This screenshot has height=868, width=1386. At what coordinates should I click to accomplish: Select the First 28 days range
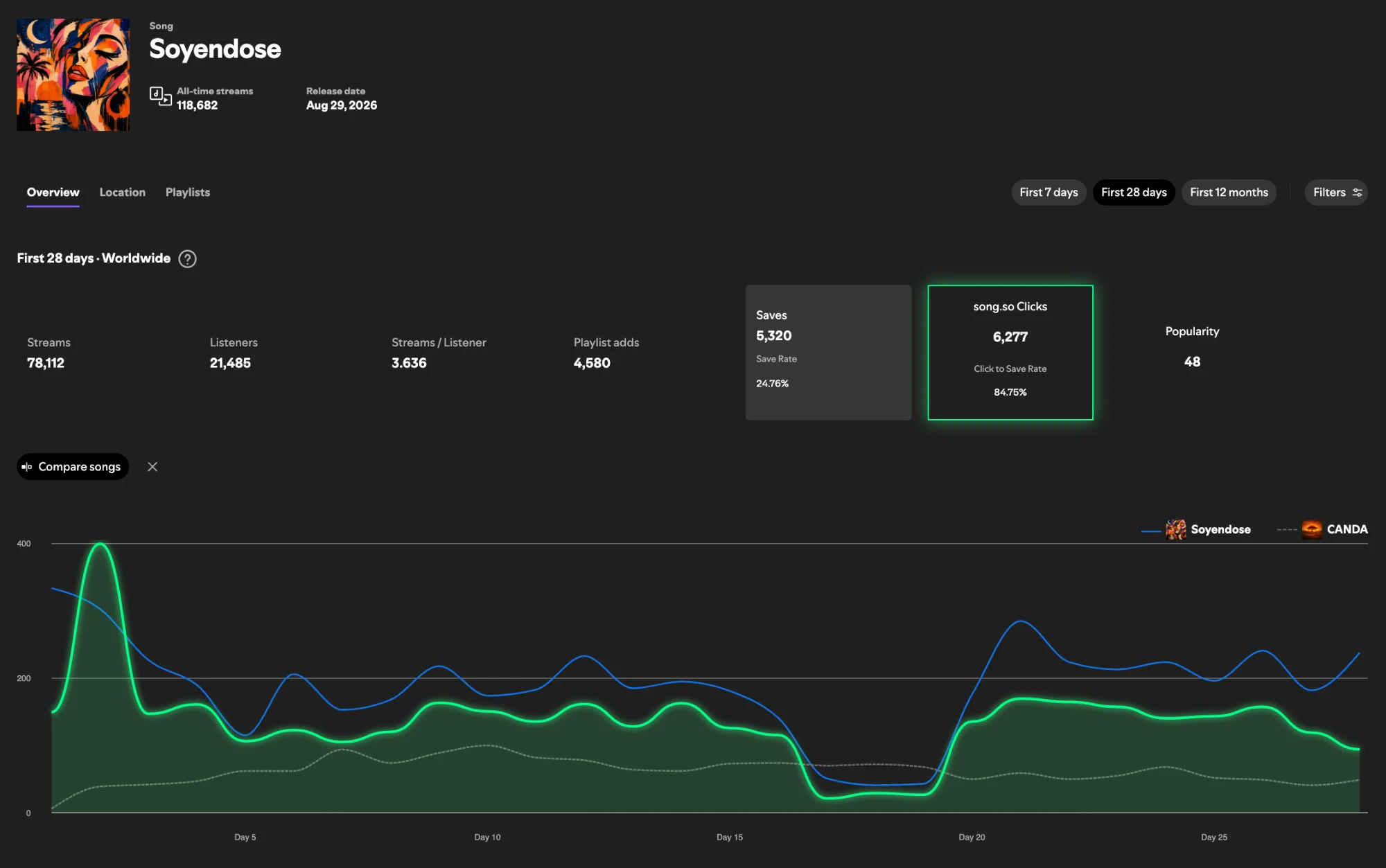point(1134,193)
